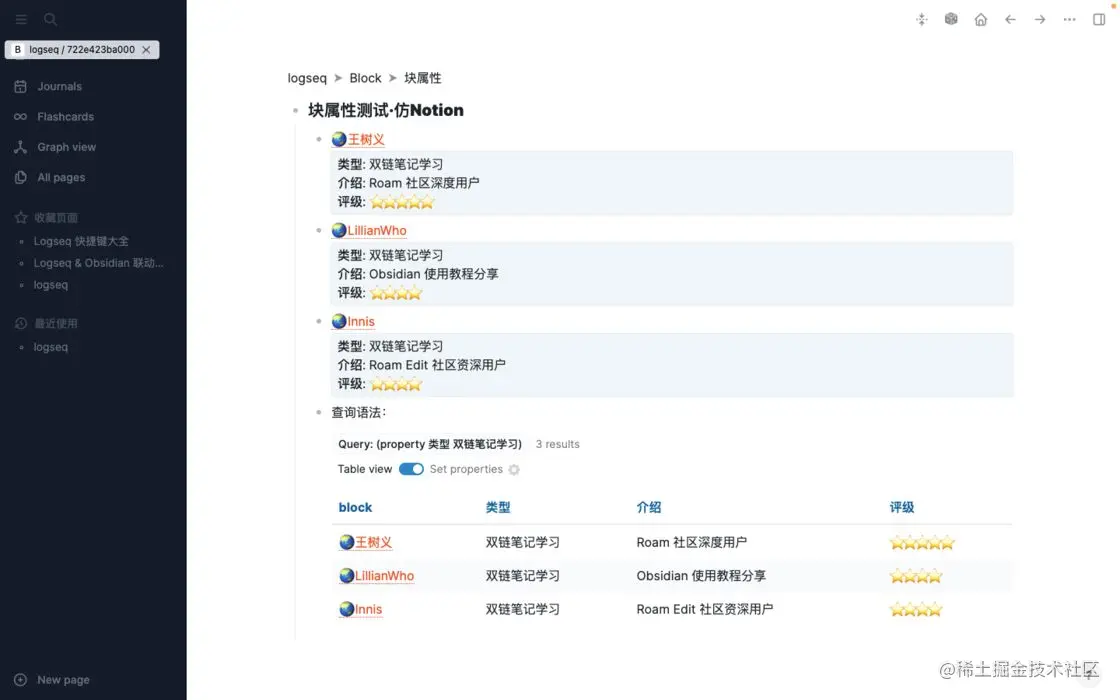Image resolution: width=1120 pixels, height=700 pixels.
Task: Open LillianWho page link in block list
Action: tap(376, 231)
